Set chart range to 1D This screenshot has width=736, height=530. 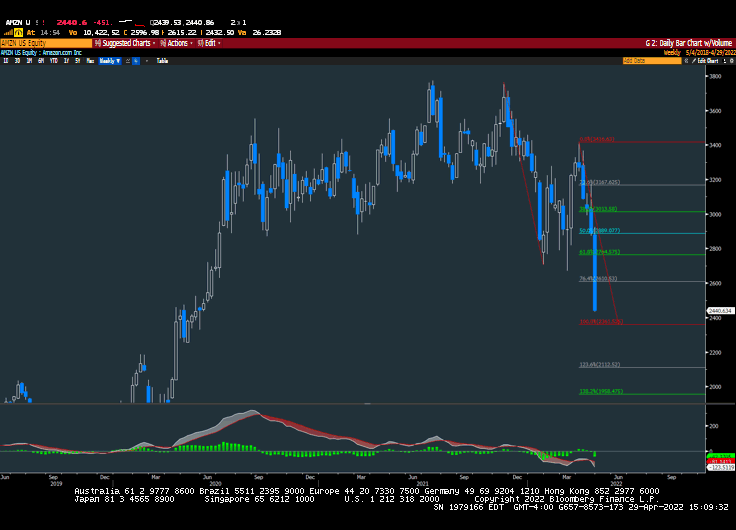(6, 61)
